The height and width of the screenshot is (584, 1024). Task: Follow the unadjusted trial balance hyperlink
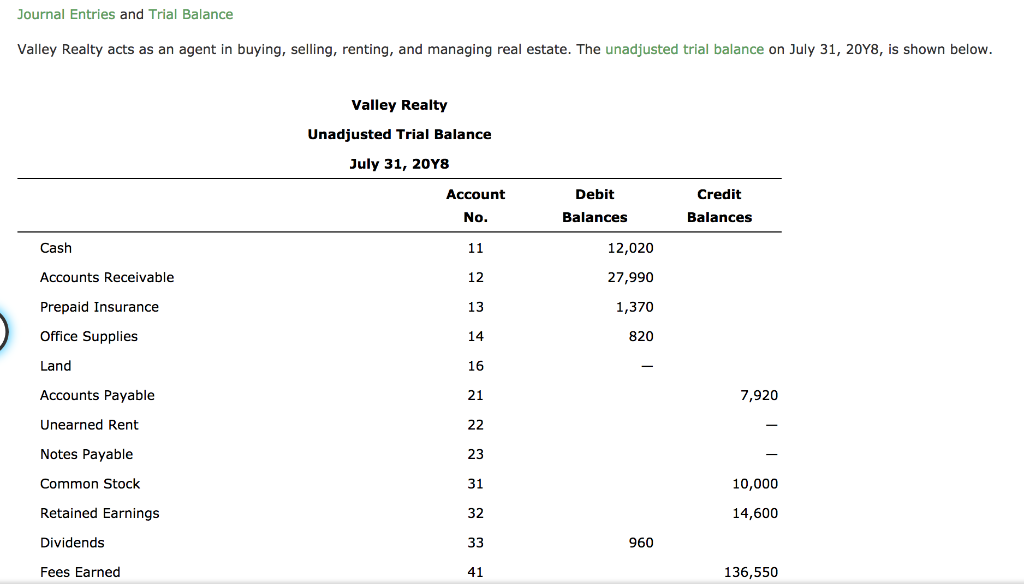(x=684, y=48)
